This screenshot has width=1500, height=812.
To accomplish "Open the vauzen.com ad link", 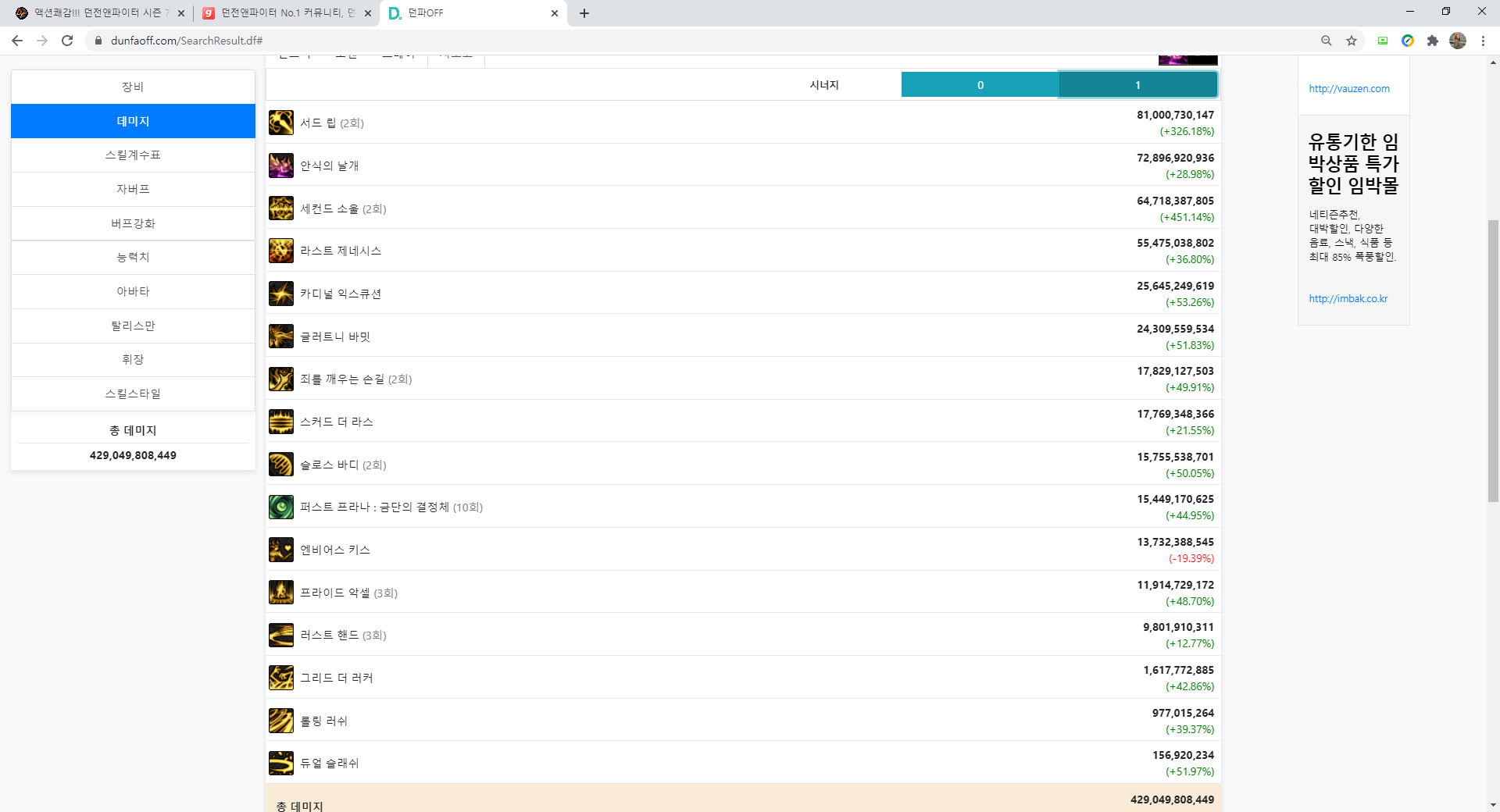I will coord(1349,89).
